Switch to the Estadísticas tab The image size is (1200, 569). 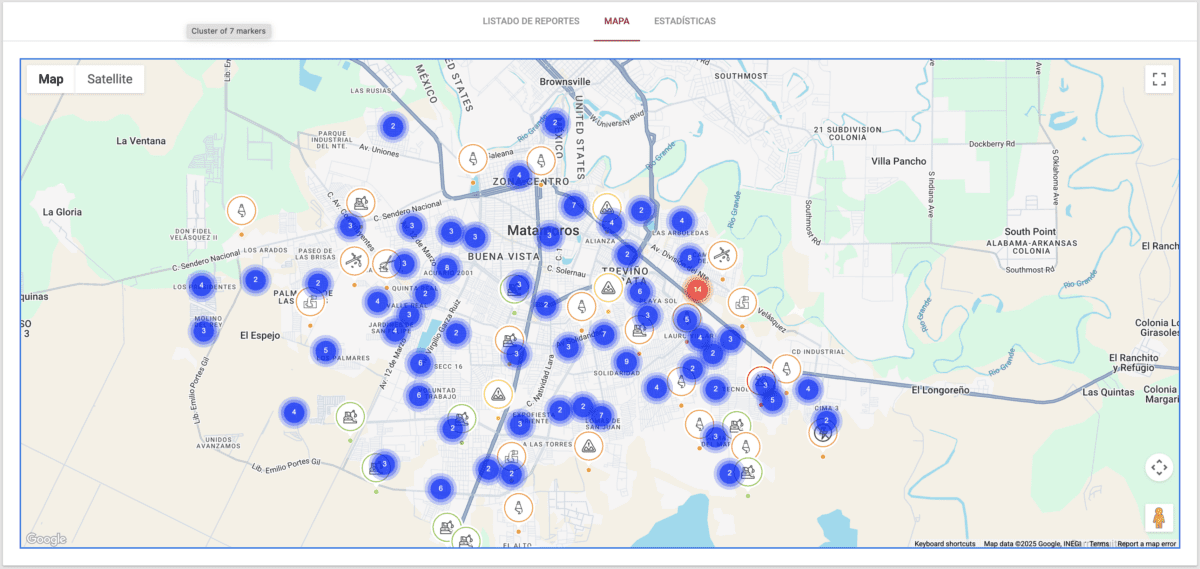coord(684,21)
